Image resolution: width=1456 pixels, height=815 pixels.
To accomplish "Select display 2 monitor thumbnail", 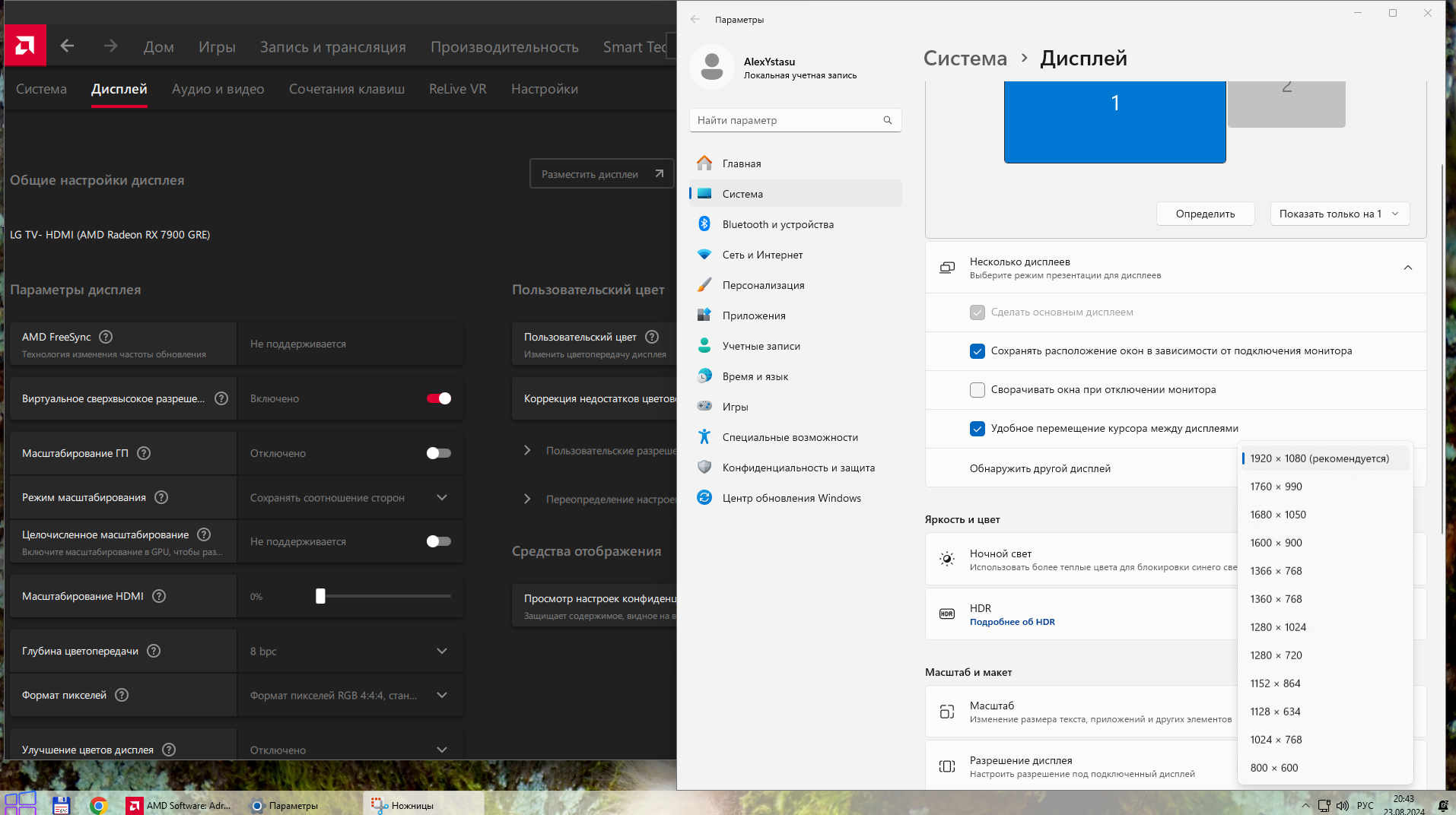I will (x=1286, y=104).
